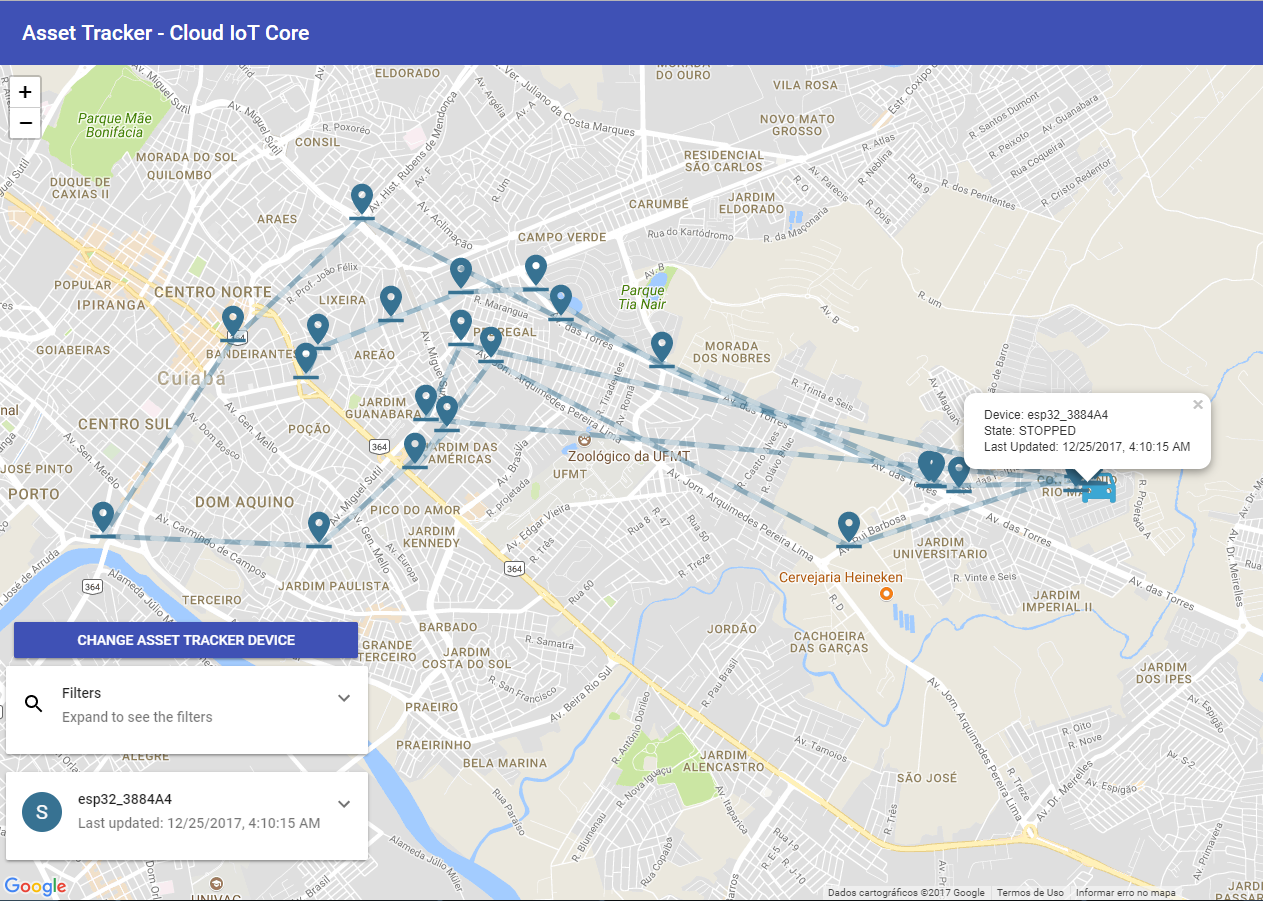Click the Filters search magnifier icon
This screenshot has width=1263, height=901.
click(x=33, y=704)
